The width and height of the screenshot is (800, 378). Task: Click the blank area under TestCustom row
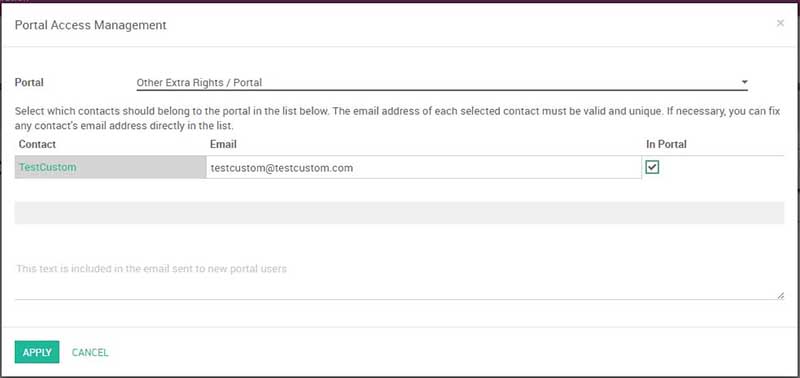point(399,190)
